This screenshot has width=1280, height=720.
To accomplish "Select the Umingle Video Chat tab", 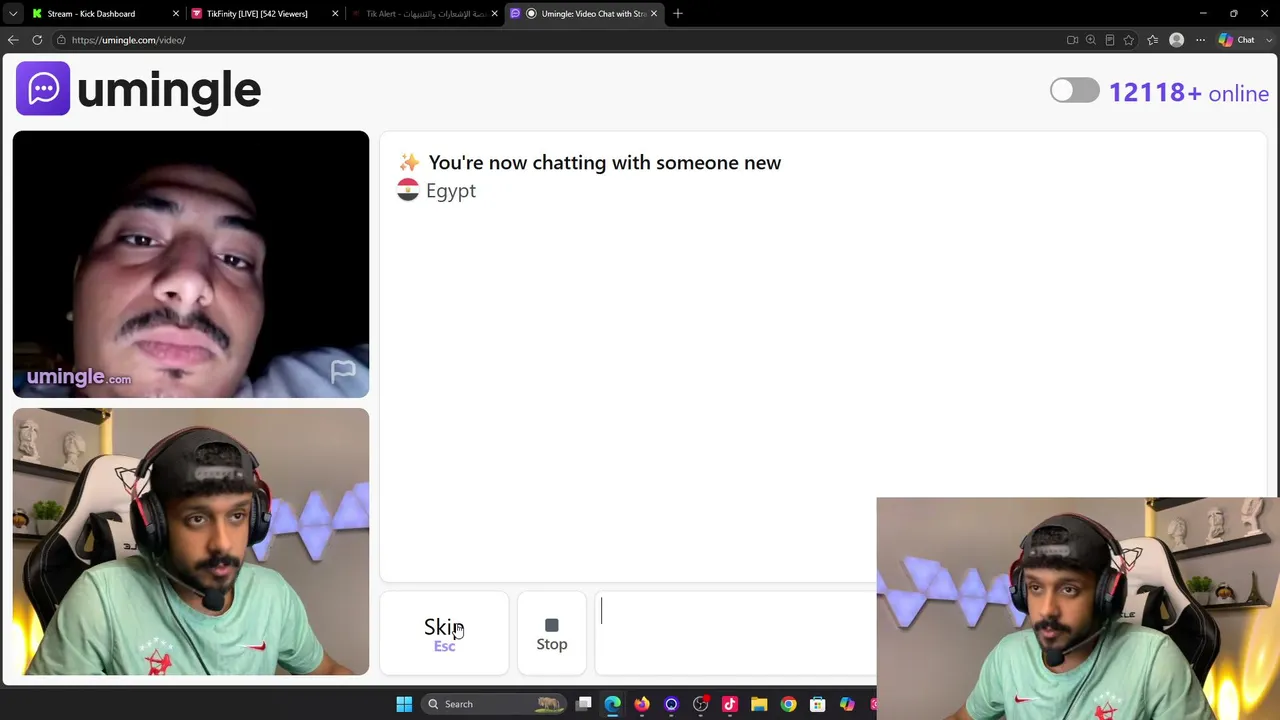I will pyautogui.click(x=585, y=14).
